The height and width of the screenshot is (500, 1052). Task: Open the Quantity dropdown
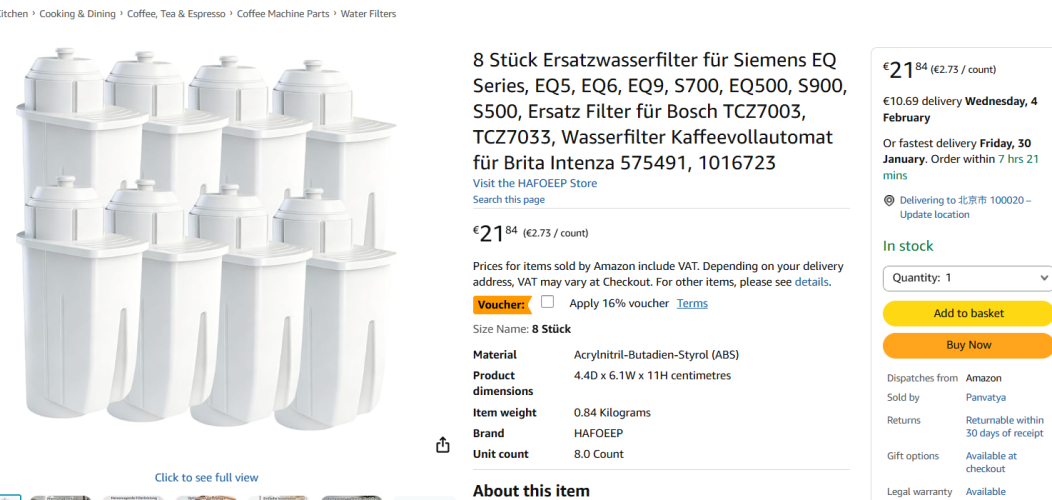966,278
